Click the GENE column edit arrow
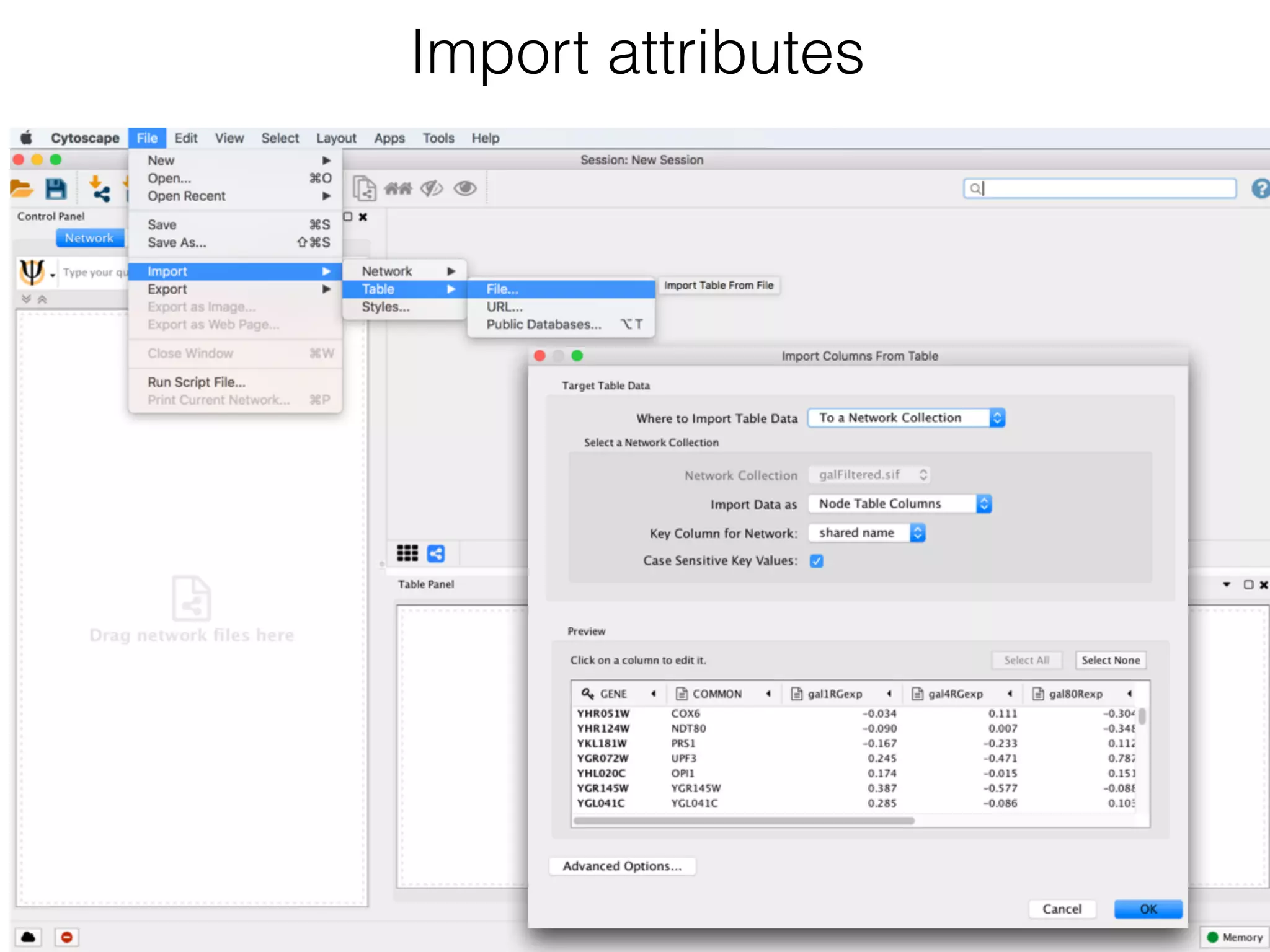The image size is (1270, 952). pos(653,694)
